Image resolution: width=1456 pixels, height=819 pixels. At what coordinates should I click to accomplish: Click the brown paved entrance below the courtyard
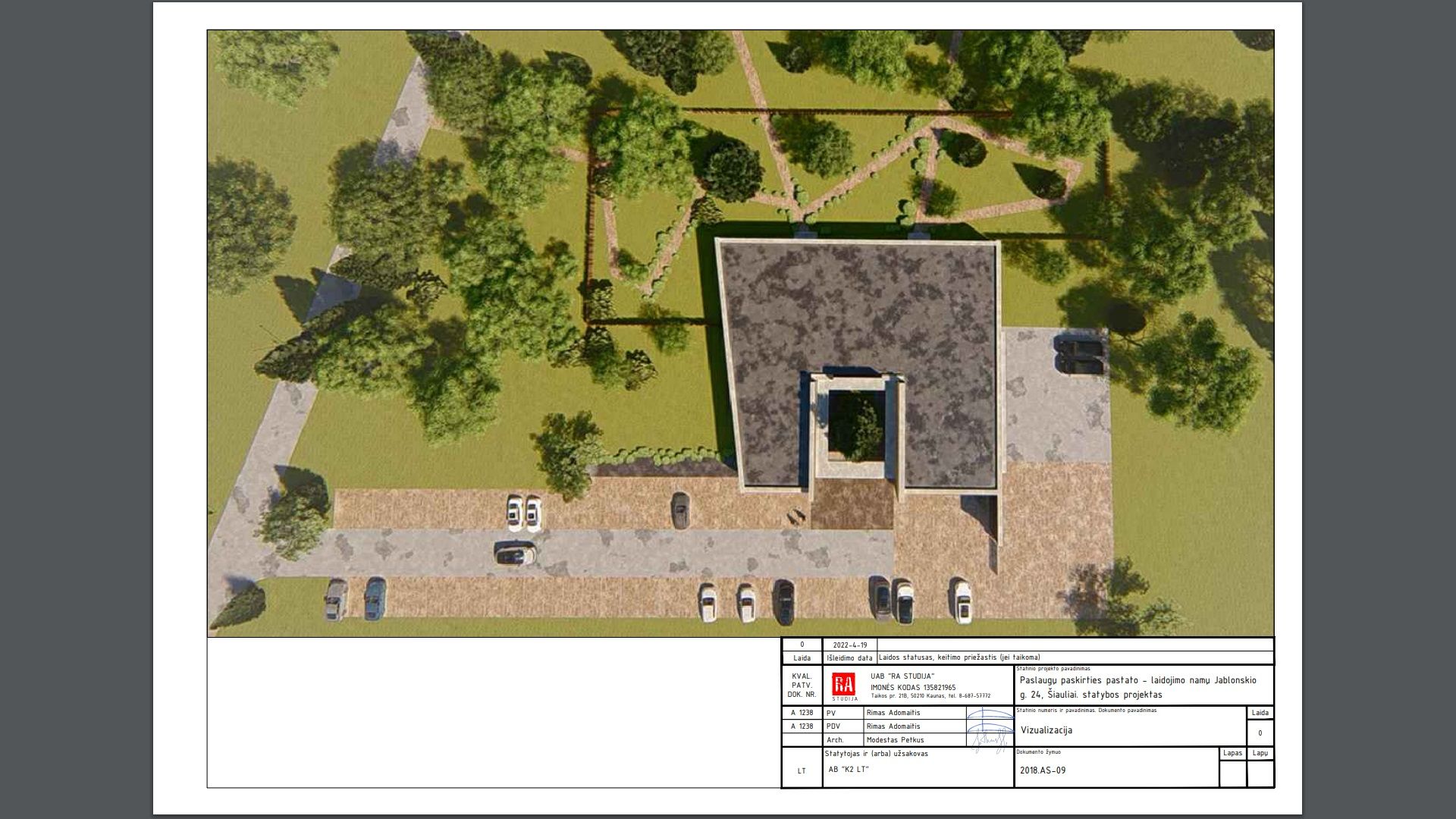853,504
